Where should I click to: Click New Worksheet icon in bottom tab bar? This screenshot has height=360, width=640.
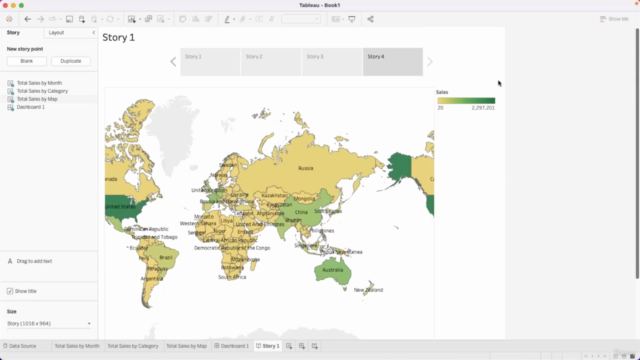coord(289,346)
